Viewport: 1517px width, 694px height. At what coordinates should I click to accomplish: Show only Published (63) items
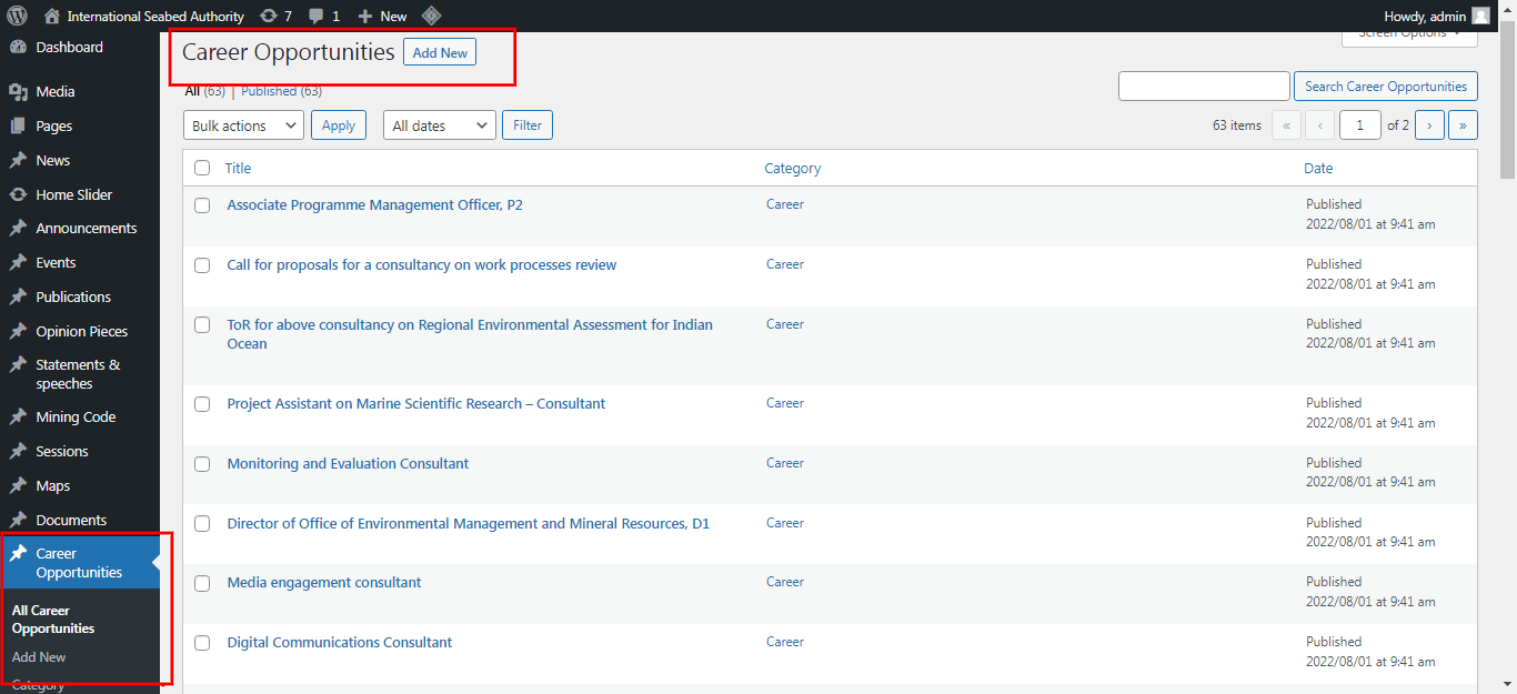click(x=281, y=91)
